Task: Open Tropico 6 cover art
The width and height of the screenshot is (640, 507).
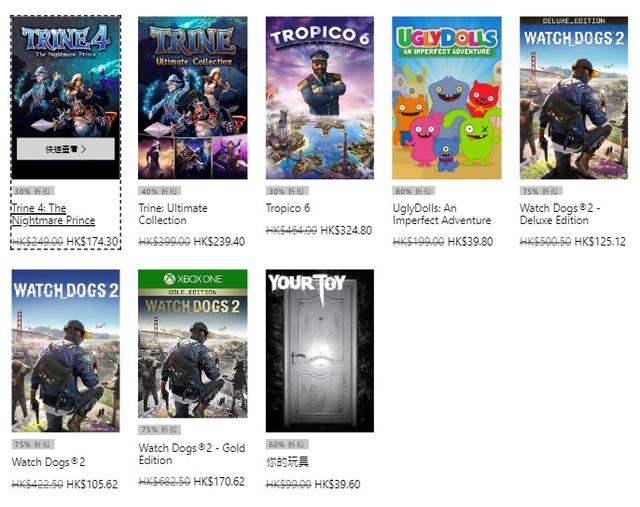Action: tap(320, 98)
